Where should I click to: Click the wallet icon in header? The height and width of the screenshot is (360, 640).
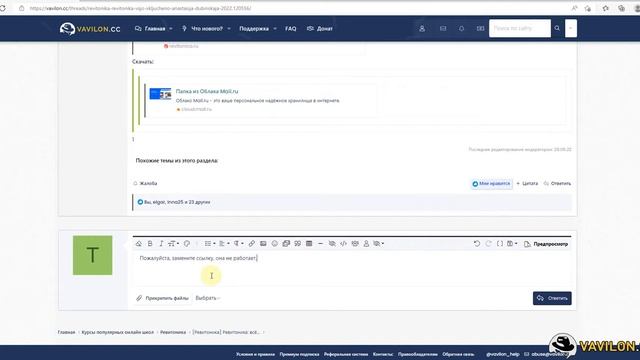tap(480, 29)
